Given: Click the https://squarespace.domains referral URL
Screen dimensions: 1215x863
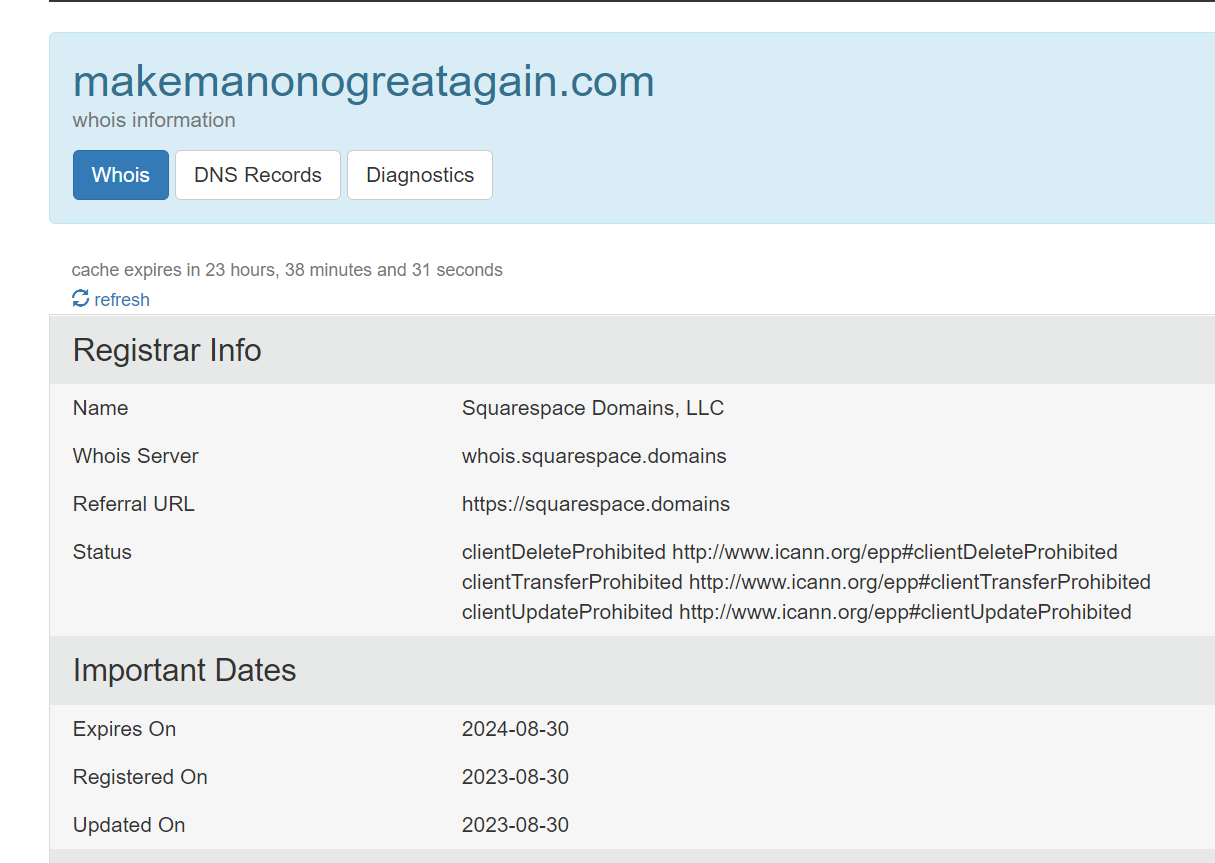Looking at the screenshot, I should (x=596, y=504).
